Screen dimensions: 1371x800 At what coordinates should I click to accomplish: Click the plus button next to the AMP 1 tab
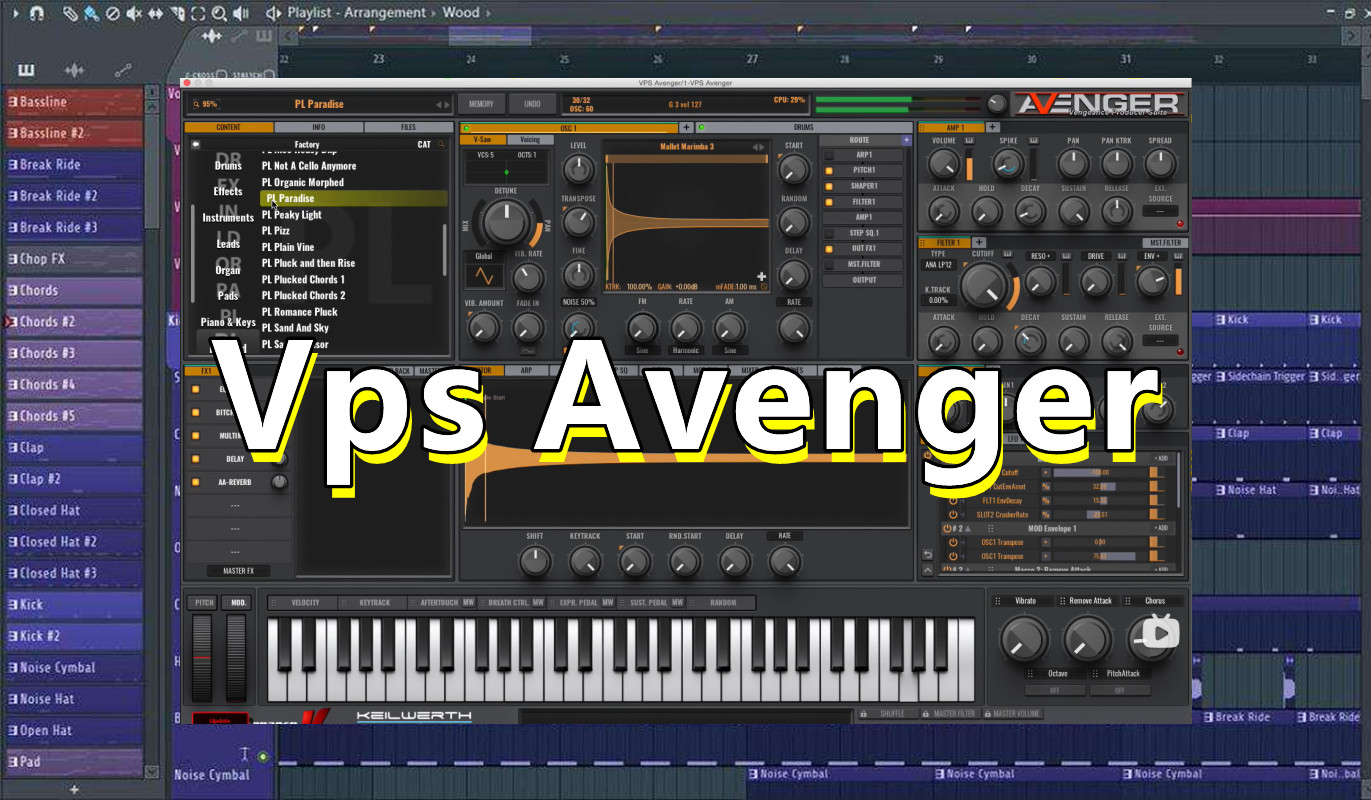point(993,127)
